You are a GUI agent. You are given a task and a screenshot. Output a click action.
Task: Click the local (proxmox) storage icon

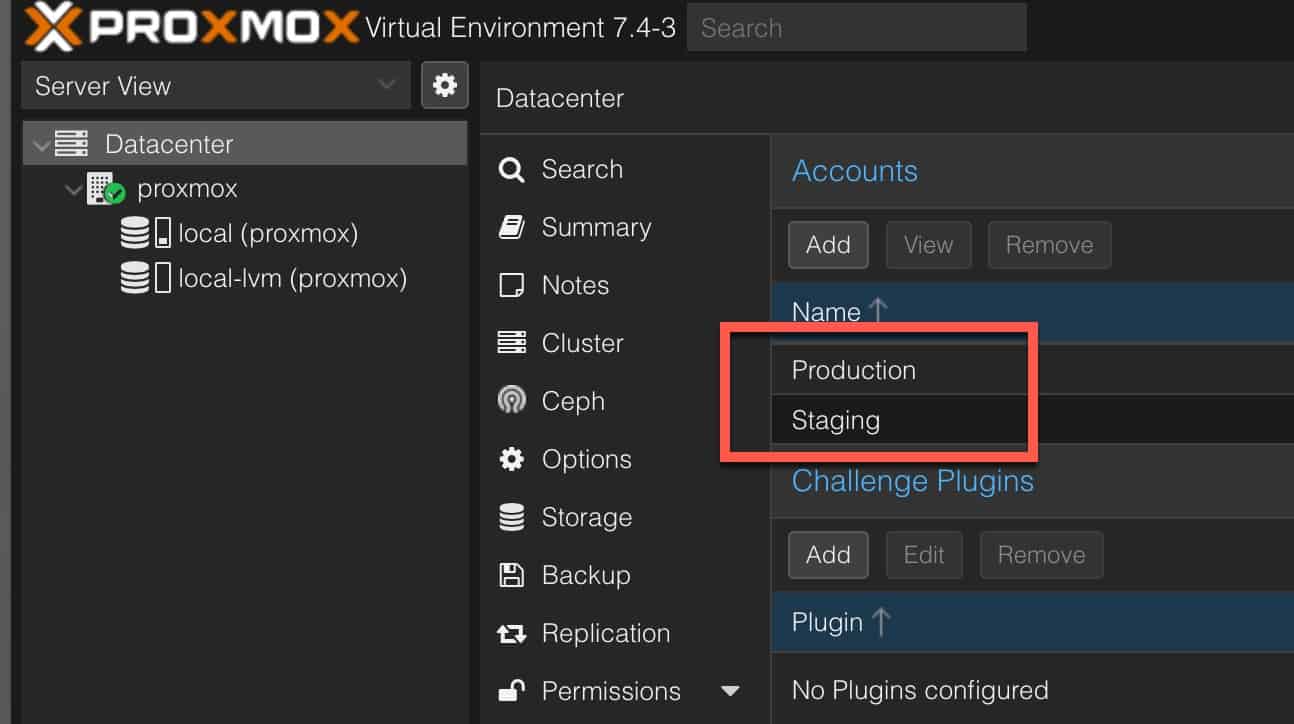click(146, 233)
